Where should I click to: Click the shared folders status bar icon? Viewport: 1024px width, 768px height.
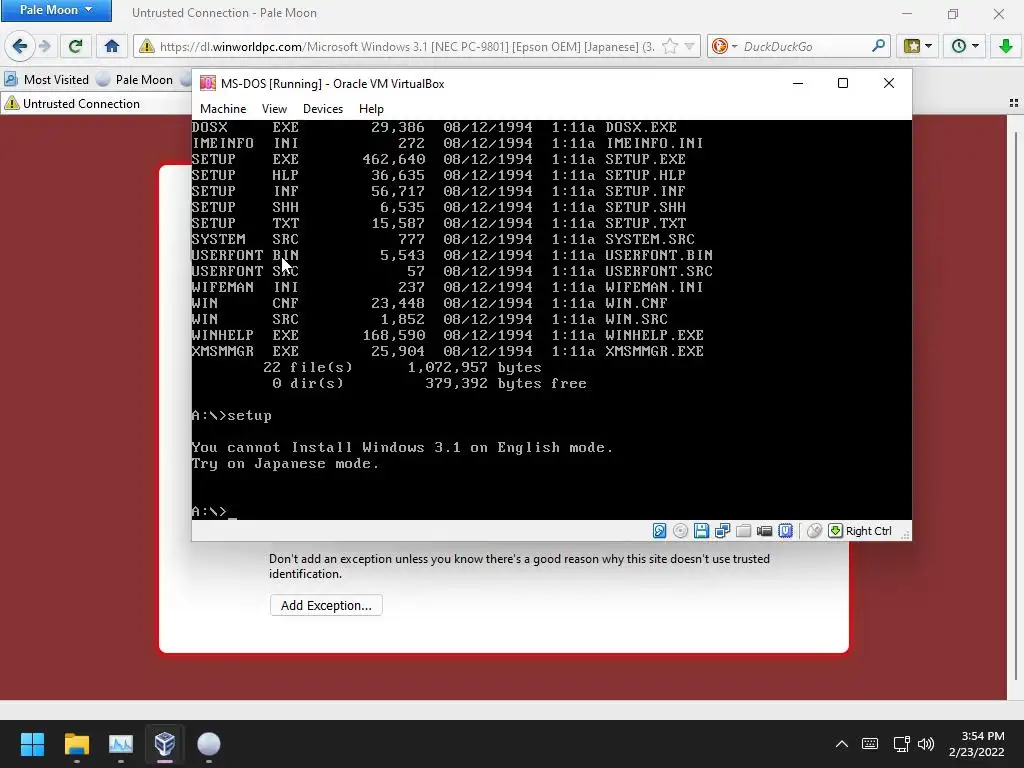(x=743, y=531)
